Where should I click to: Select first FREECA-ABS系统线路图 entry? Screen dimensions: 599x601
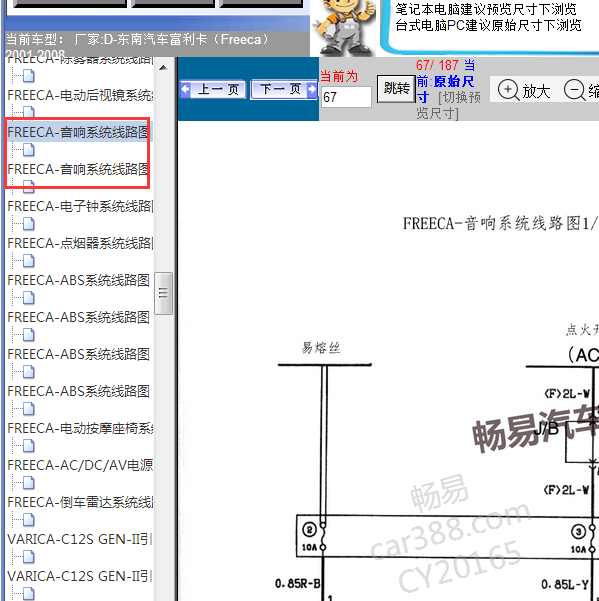(x=78, y=280)
